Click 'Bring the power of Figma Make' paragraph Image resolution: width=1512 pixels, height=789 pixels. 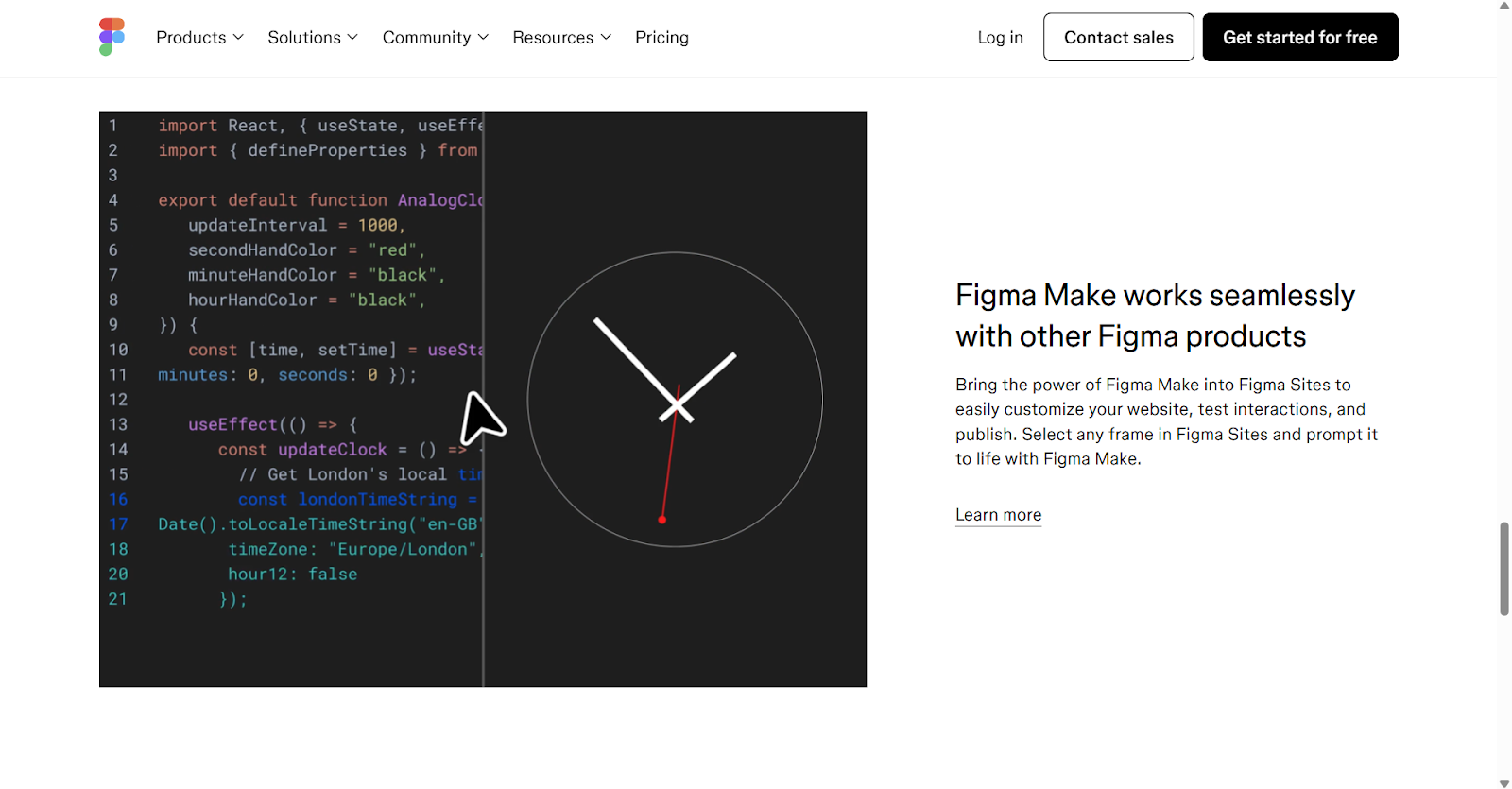(x=1166, y=421)
